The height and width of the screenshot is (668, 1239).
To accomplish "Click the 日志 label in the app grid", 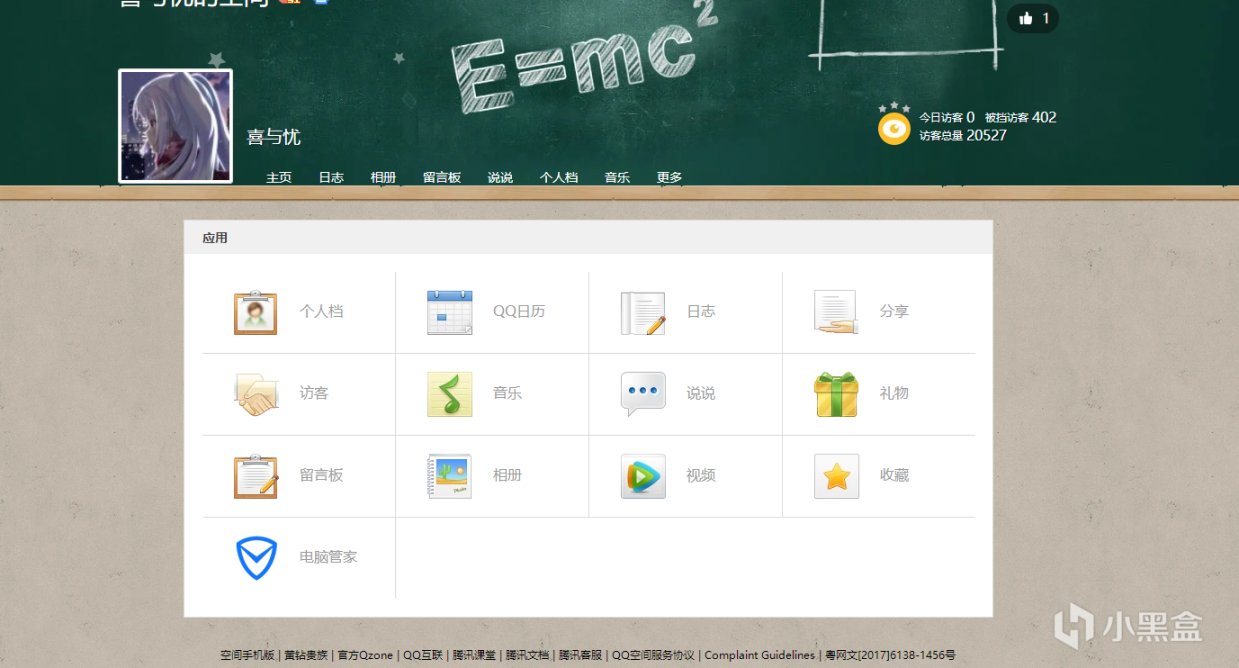I will coord(701,311).
